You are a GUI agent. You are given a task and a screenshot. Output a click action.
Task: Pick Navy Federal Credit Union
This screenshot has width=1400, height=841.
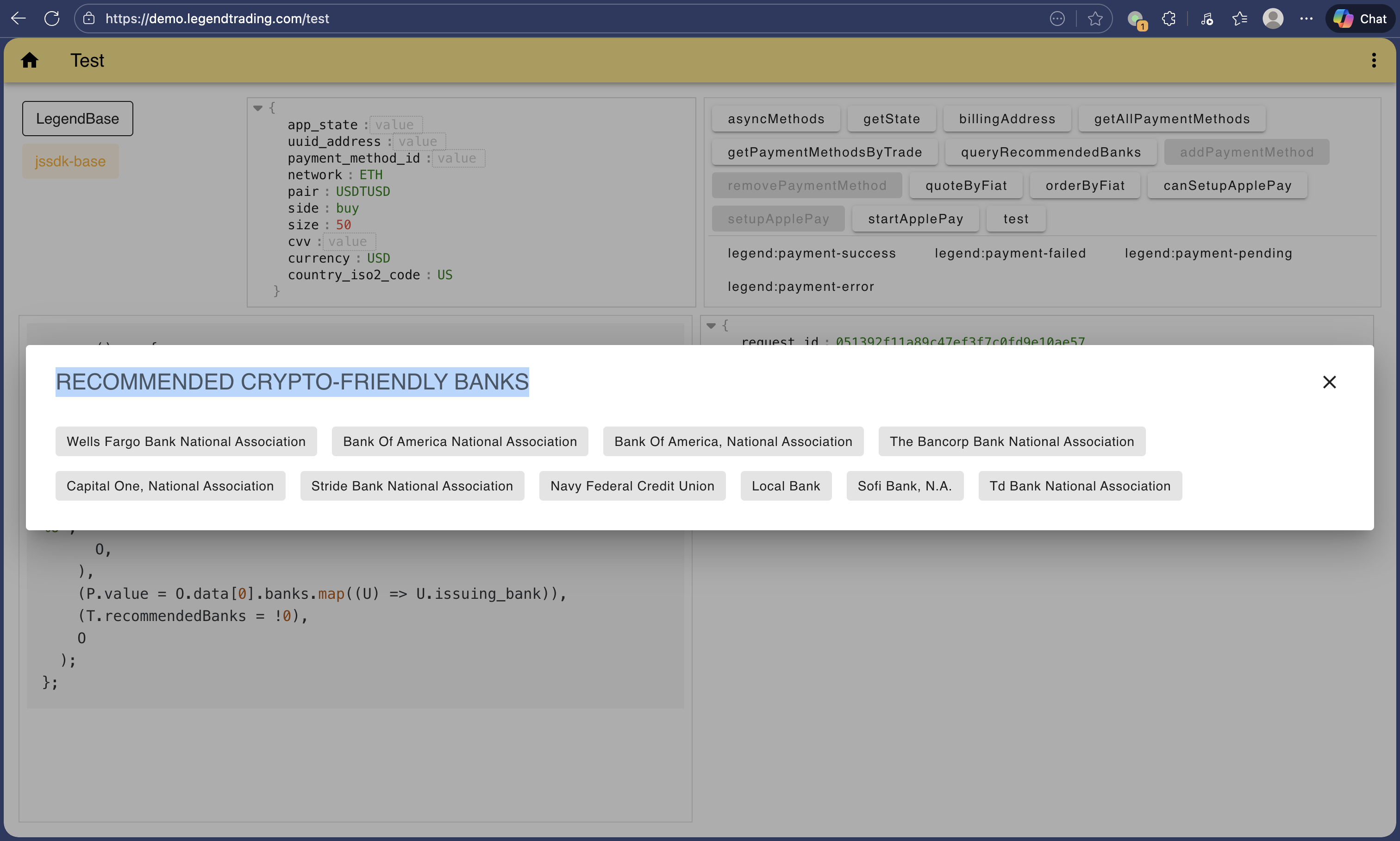click(632, 486)
